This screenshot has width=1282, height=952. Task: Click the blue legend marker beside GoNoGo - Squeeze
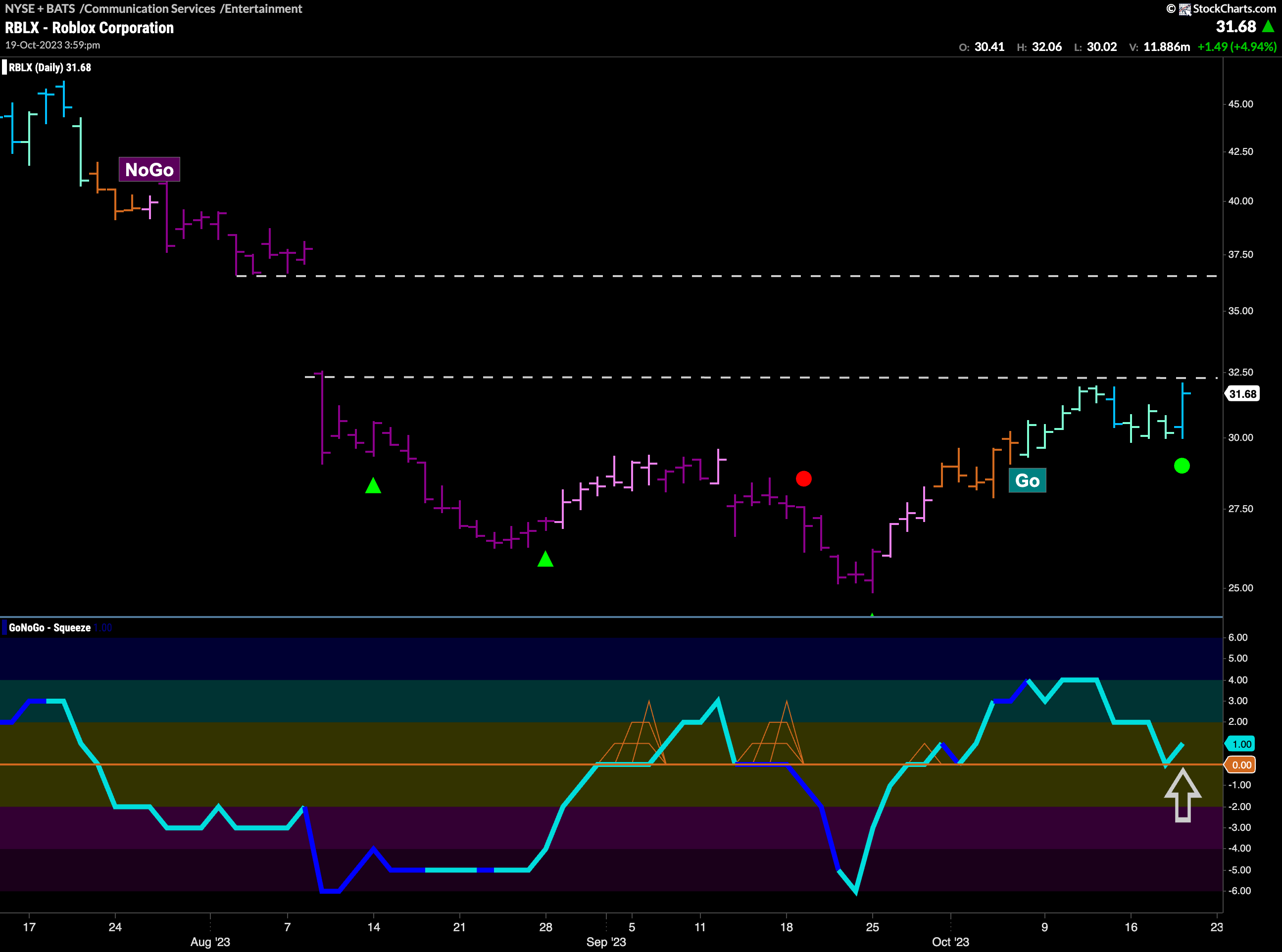point(4,627)
